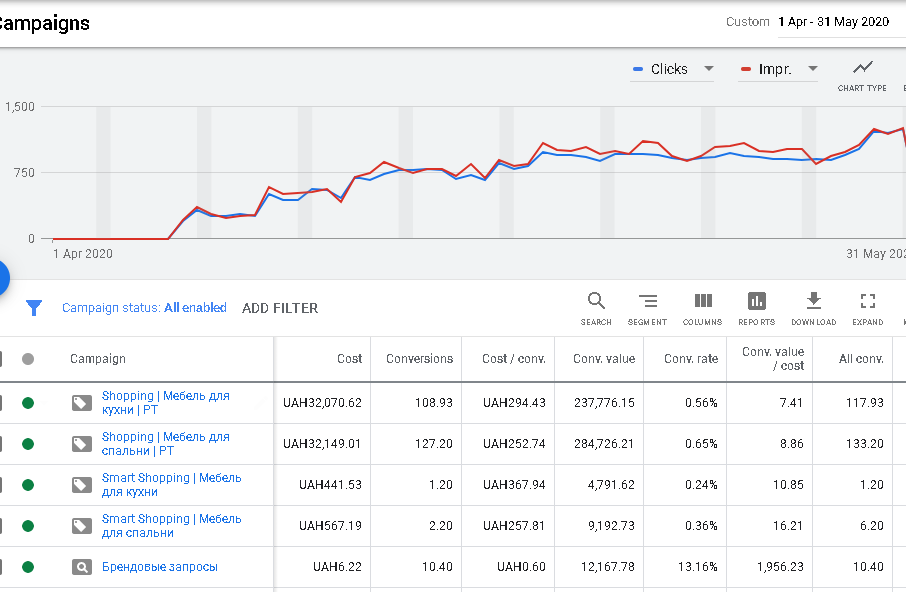Open the custom date range picker
The image size is (906, 592).
point(833,23)
